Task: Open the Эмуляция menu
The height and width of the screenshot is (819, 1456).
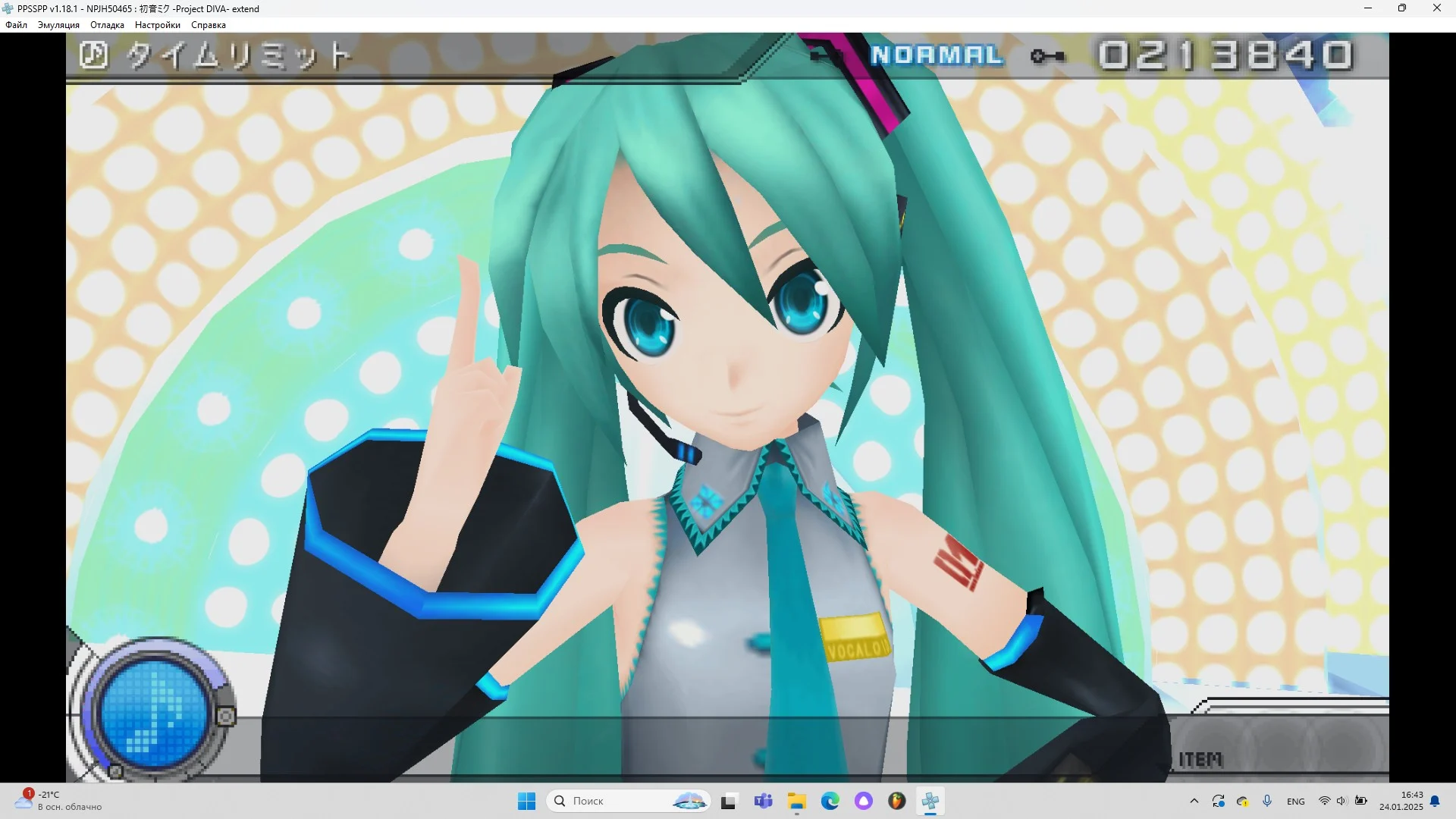Action: point(58,25)
